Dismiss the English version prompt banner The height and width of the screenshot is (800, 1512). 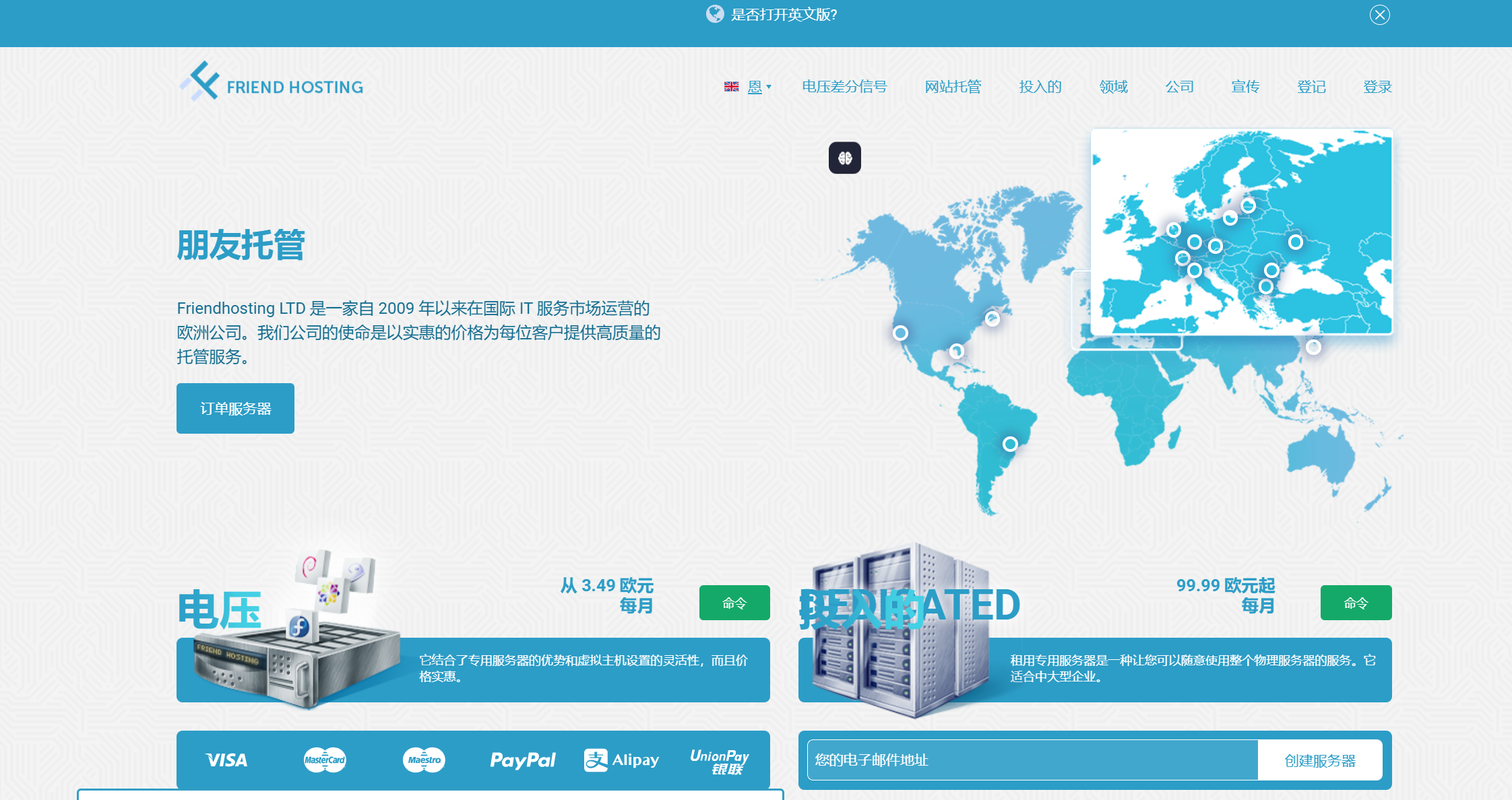tap(1379, 15)
